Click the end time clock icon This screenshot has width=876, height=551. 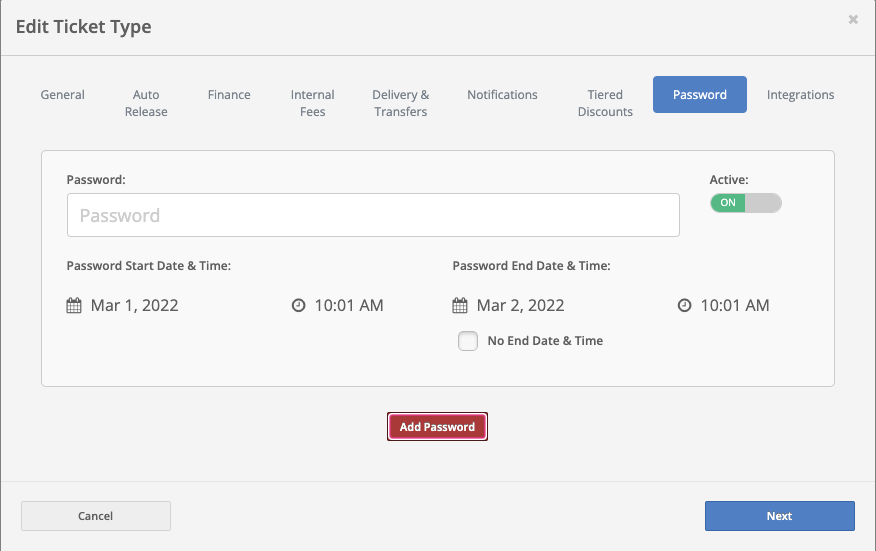[684, 306]
